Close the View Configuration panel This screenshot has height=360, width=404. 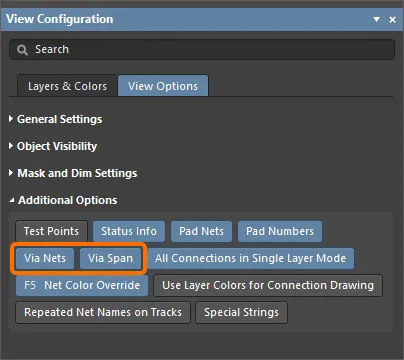393,20
